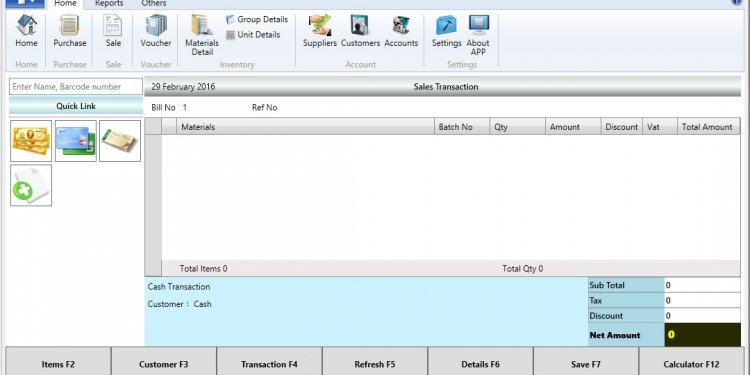Switch to the Home tab

pyautogui.click(x=66, y=4)
